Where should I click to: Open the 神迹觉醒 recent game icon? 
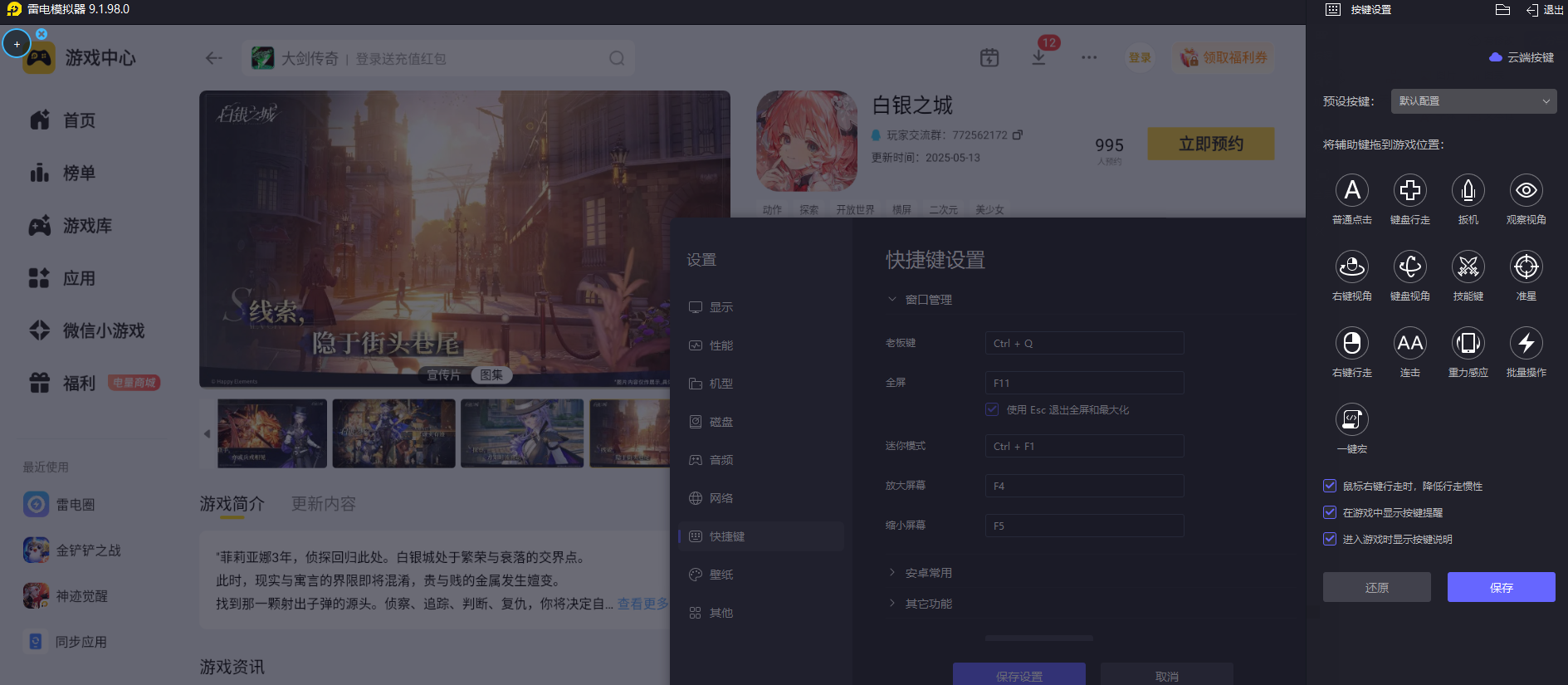[36, 595]
